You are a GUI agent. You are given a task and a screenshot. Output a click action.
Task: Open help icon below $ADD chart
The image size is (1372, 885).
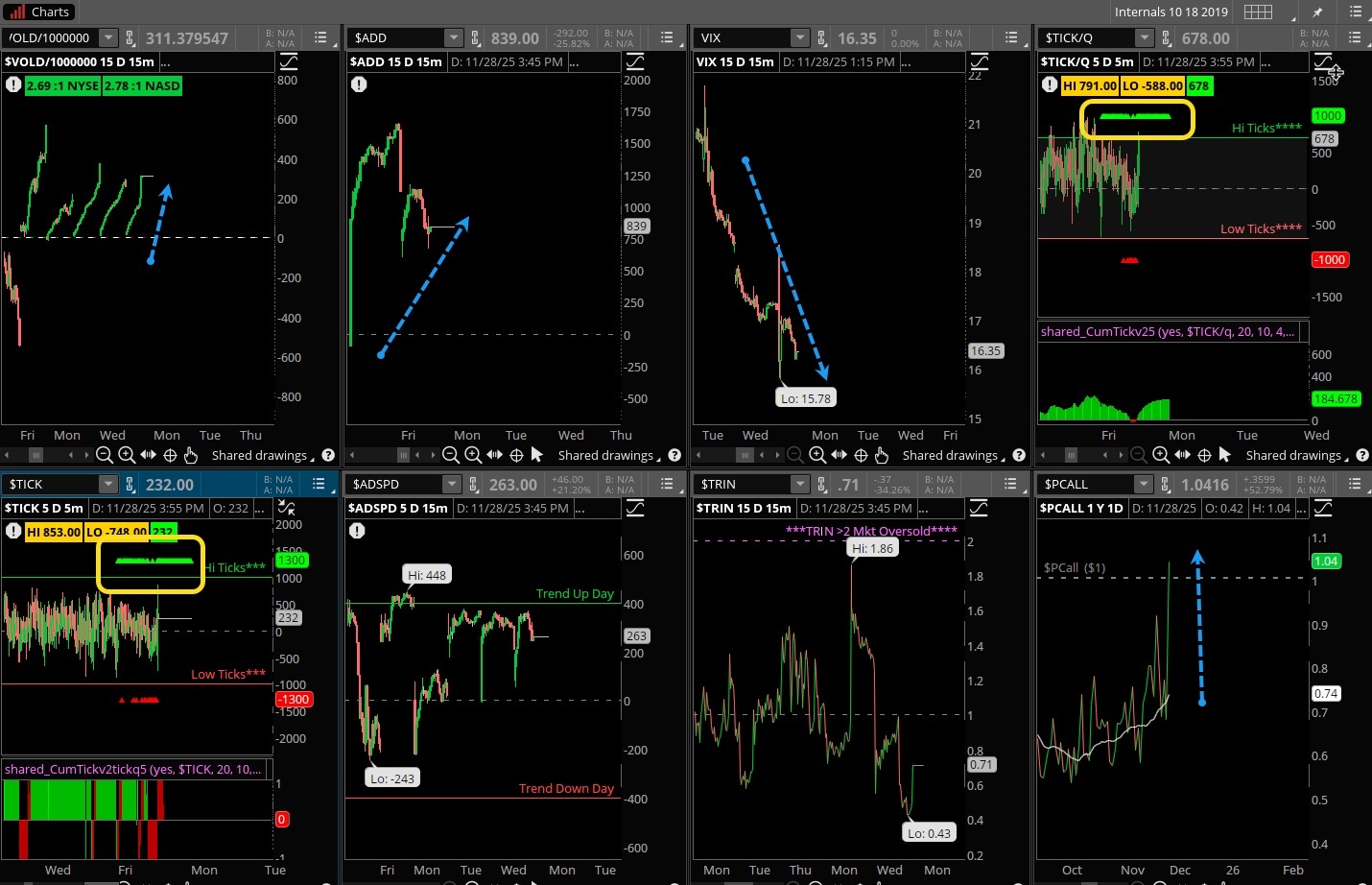[674, 455]
